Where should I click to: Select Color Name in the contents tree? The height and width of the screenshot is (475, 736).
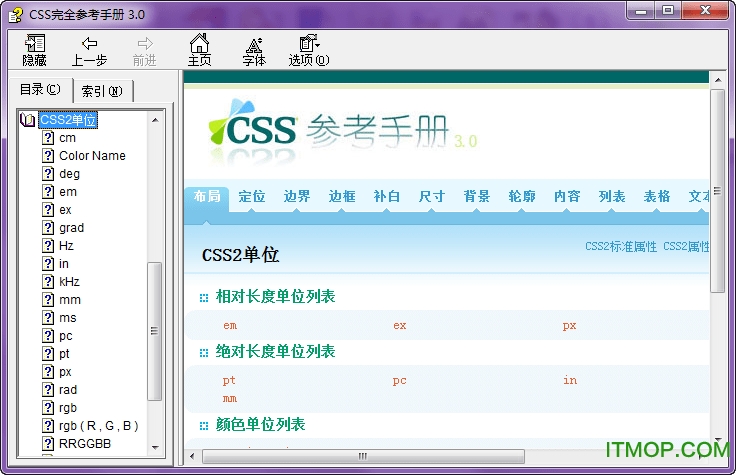(92, 155)
